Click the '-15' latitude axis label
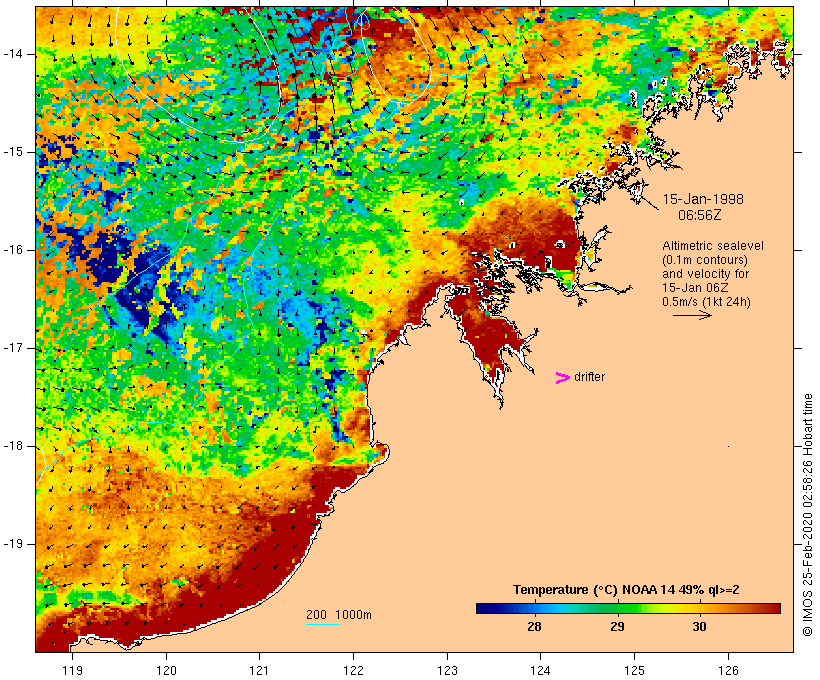This screenshot has height=680, width=820. 13,152
